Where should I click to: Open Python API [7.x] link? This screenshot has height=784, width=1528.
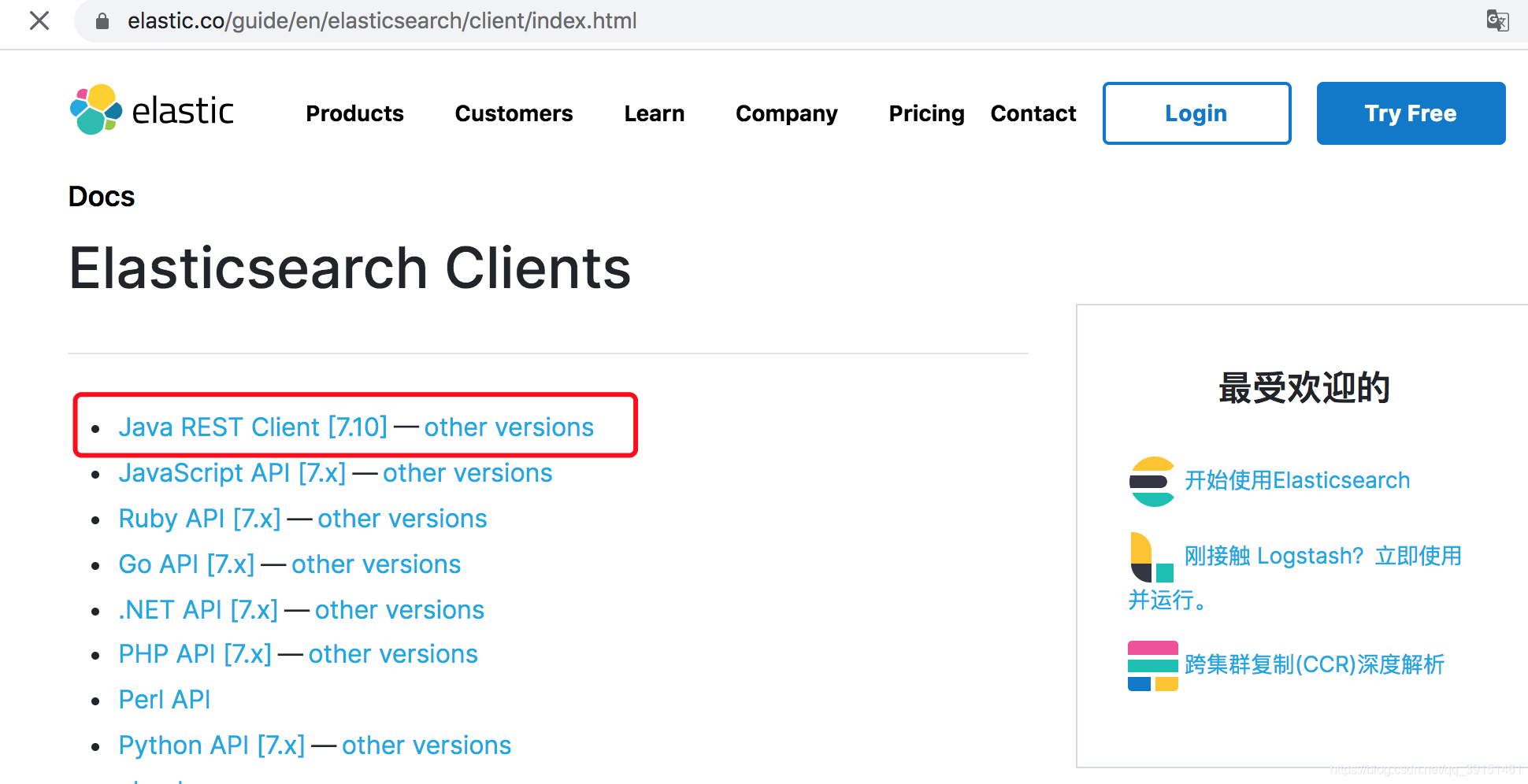(x=212, y=745)
